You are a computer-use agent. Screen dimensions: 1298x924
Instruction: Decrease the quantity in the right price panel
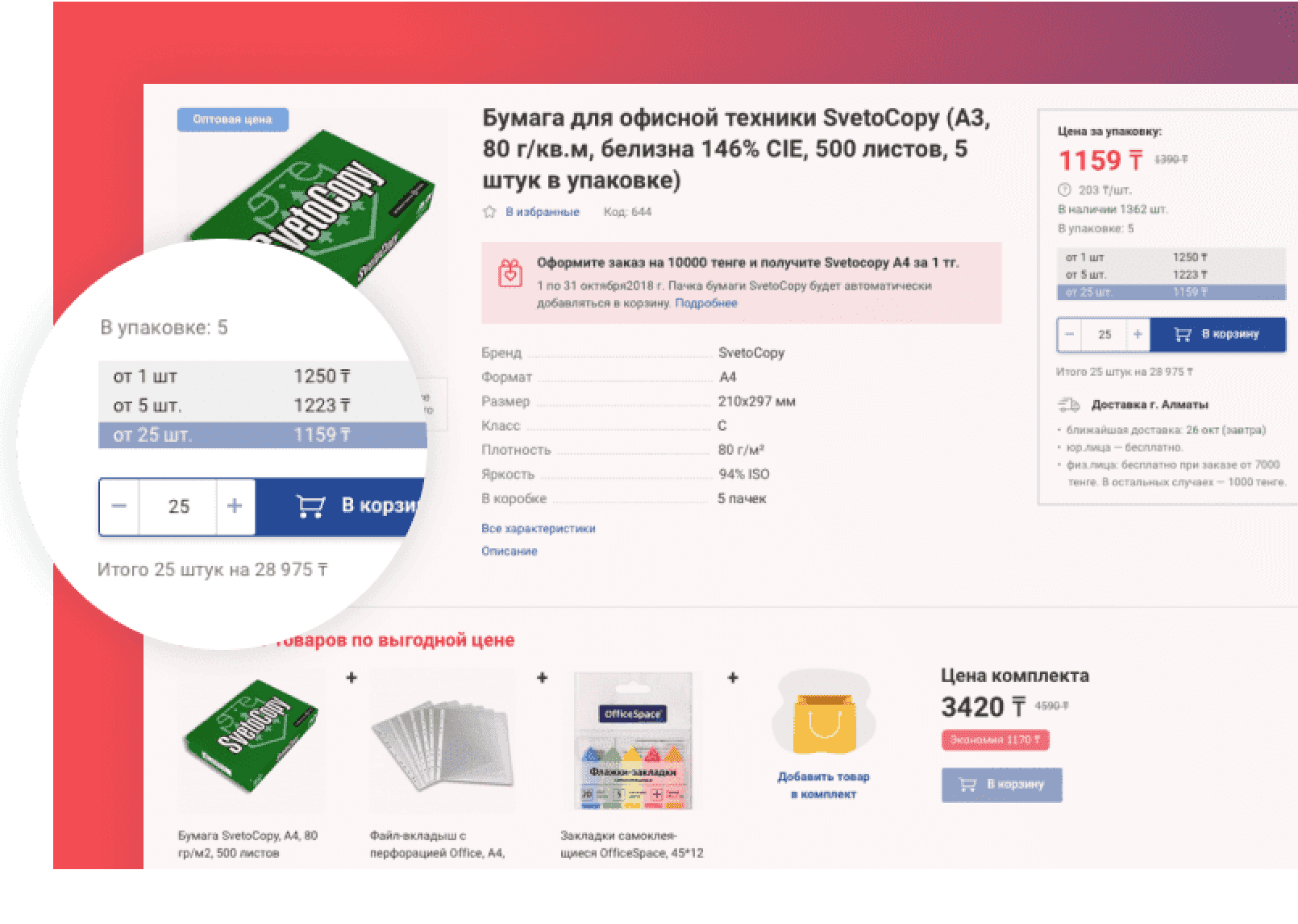[1070, 334]
